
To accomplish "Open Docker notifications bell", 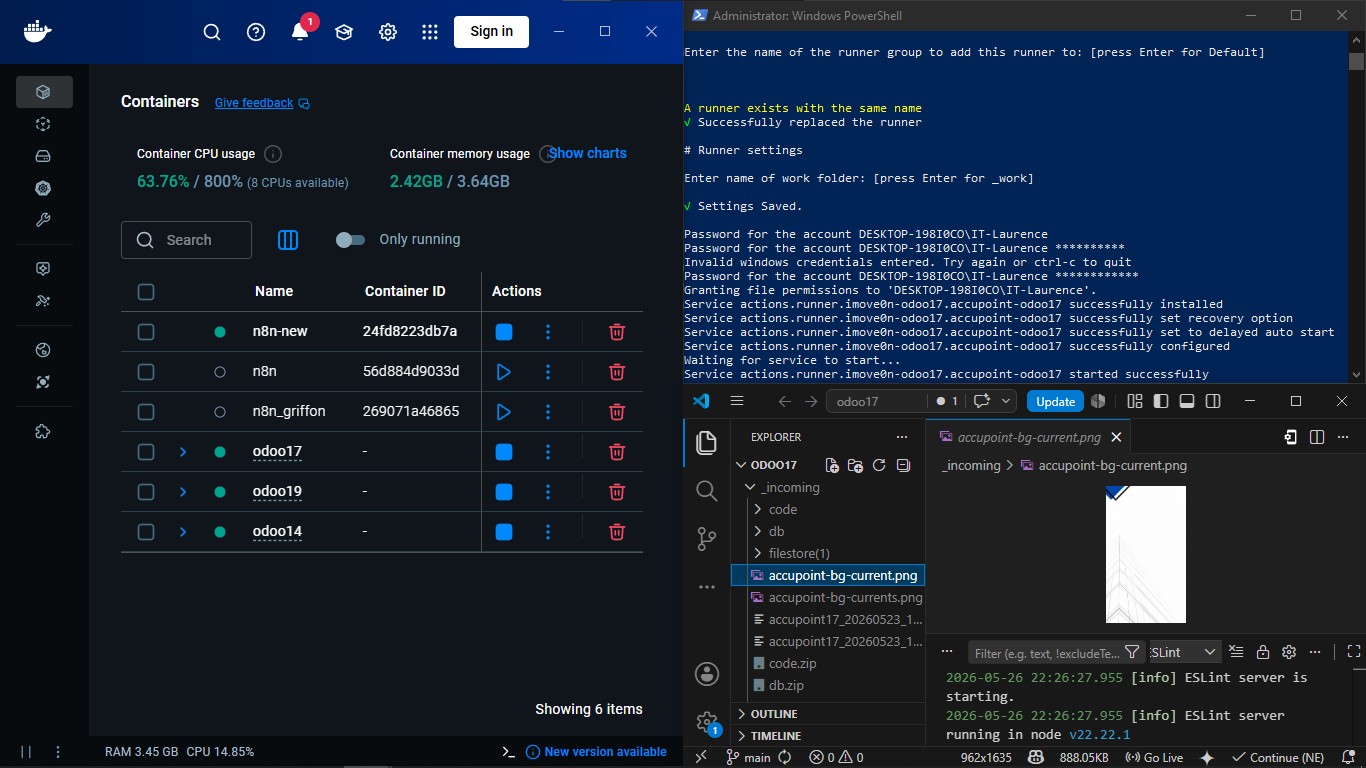I will [x=300, y=32].
